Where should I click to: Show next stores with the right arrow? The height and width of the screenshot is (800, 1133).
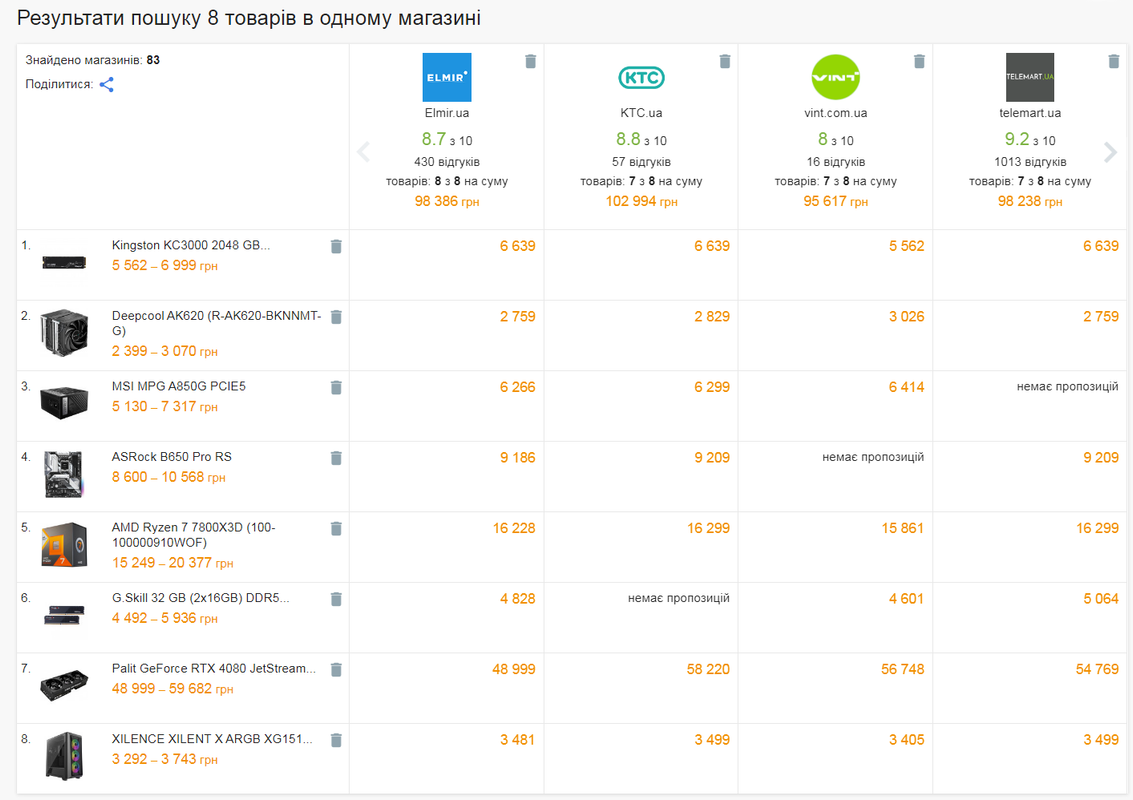(x=1111, y=152)
